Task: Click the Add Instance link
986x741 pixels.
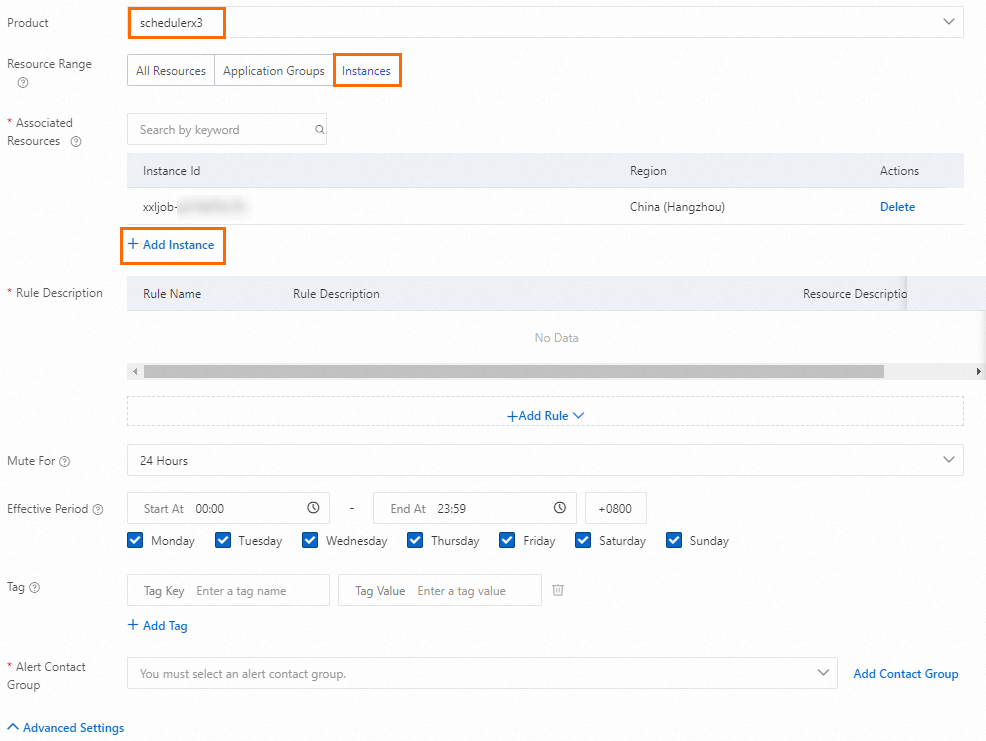Action: click(x=172, y=245)
